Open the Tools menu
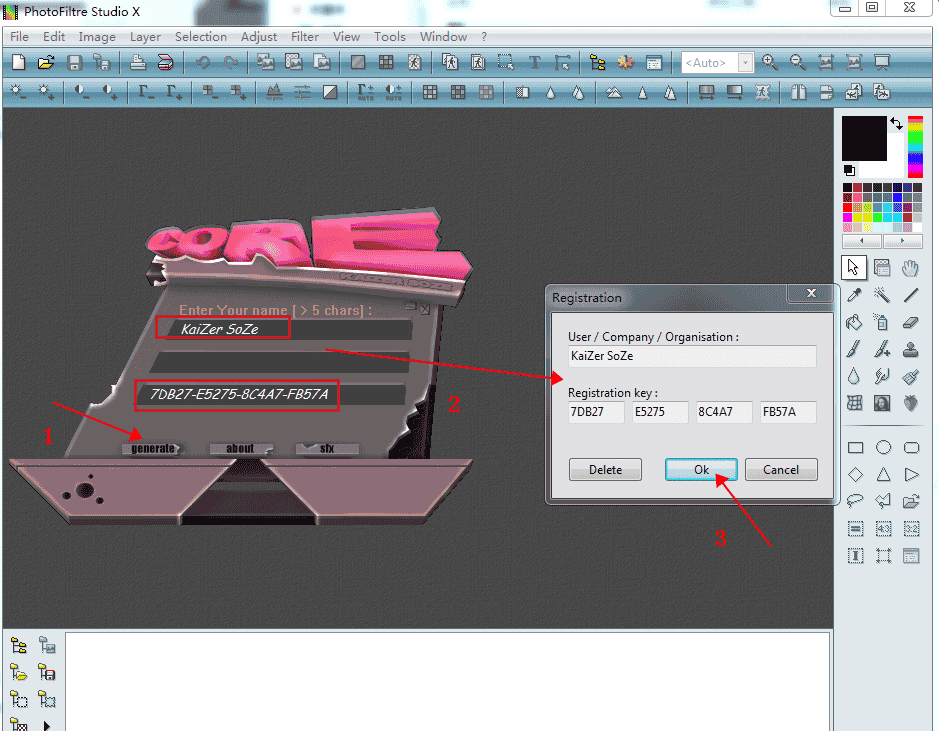Viewport: 939px width, 731px height. (x=390, y=37)
